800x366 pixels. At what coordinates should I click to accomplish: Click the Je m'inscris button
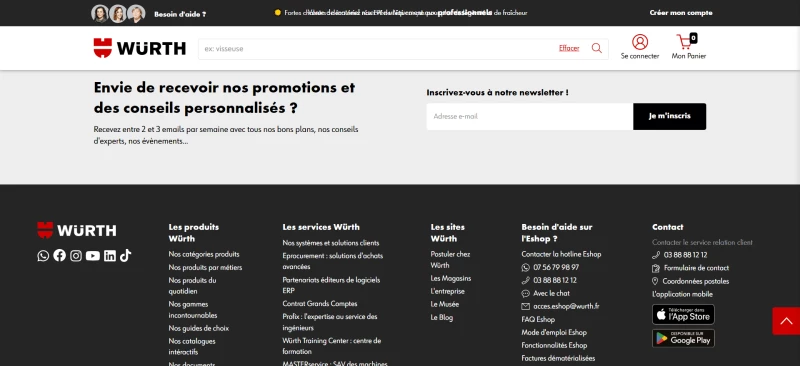click(669, 116)
